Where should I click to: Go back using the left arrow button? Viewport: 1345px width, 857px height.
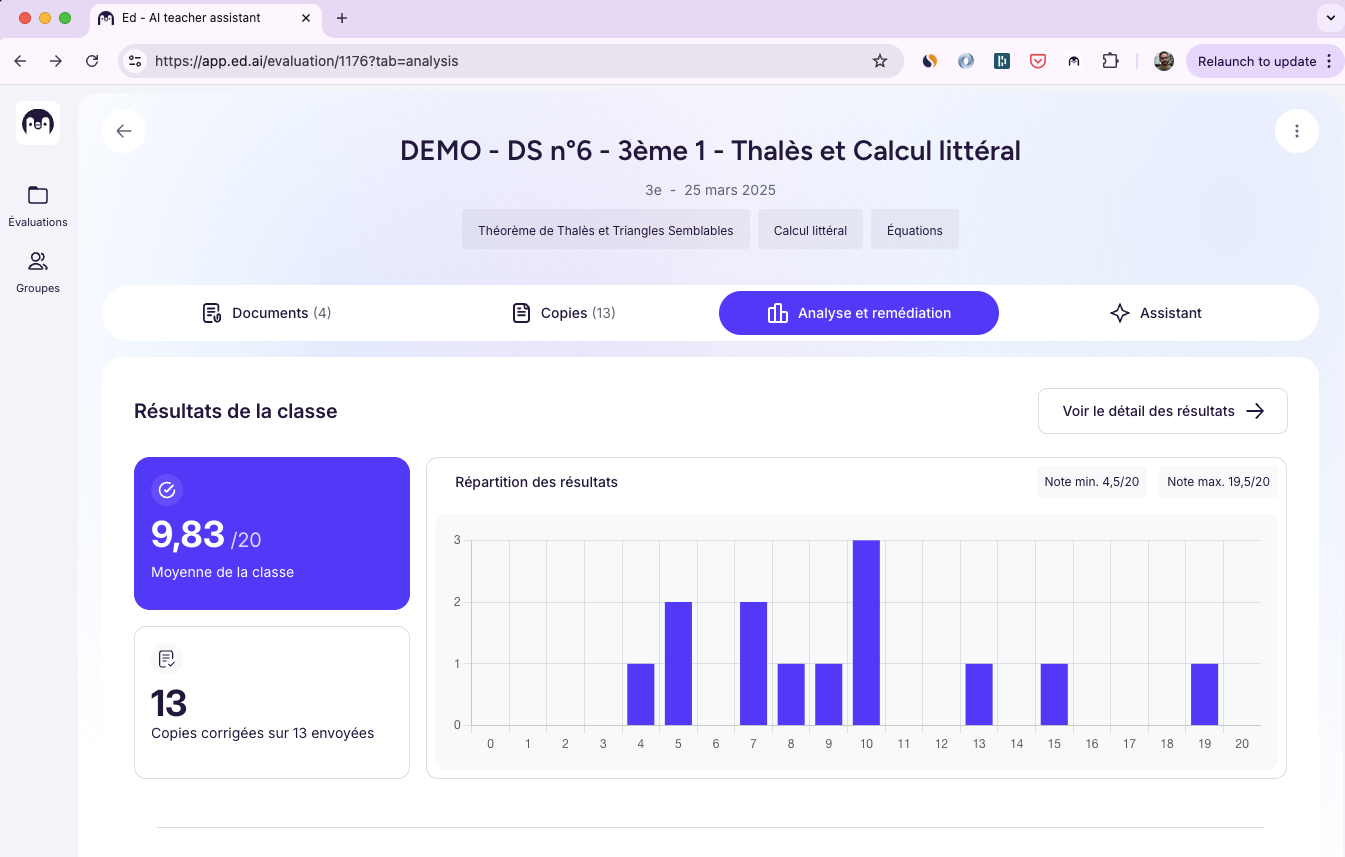(124, 131)
